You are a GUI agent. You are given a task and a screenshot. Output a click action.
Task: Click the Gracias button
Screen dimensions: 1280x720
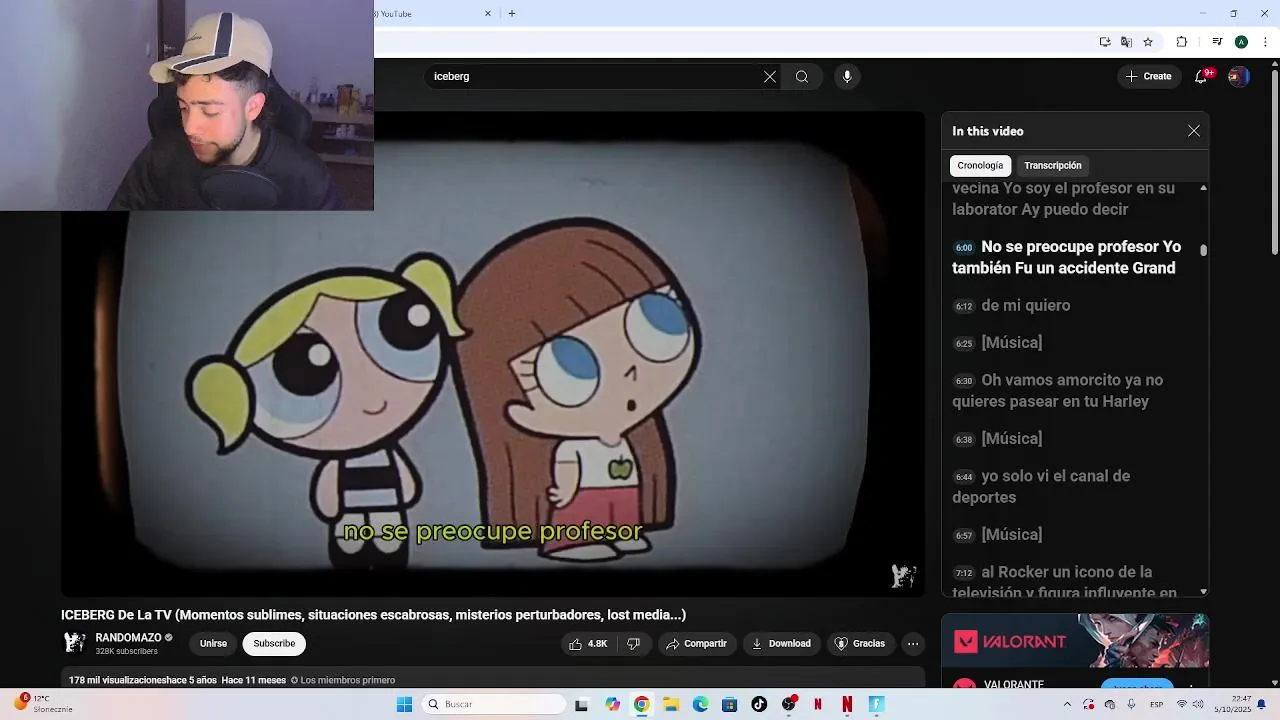860,644
